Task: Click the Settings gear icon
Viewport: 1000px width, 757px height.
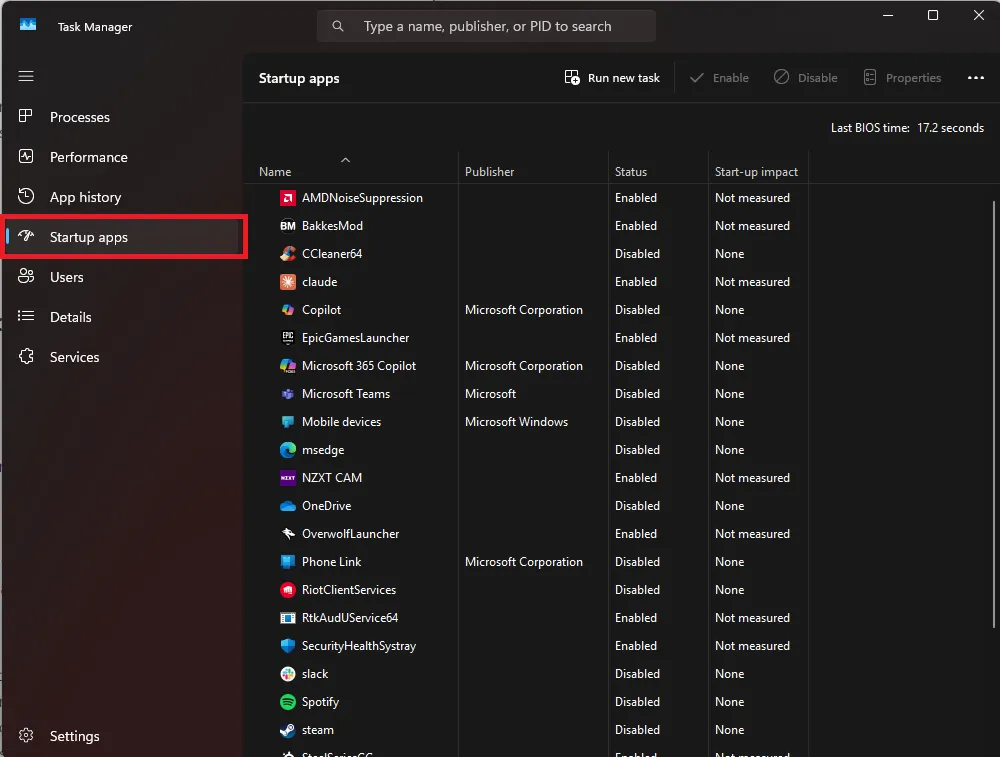Action: click(25, 736)
